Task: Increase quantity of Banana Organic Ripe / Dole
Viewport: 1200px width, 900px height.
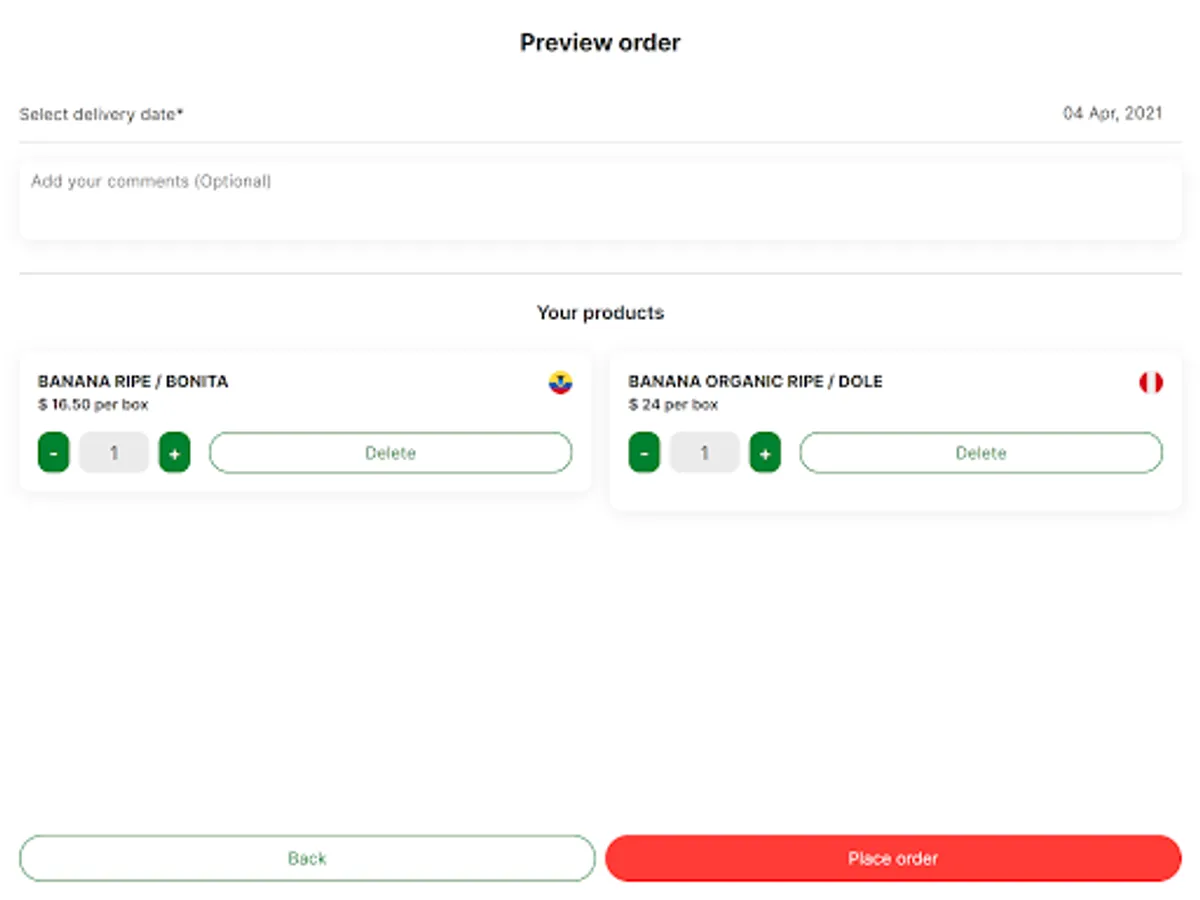Action: [x=765, y=453]
